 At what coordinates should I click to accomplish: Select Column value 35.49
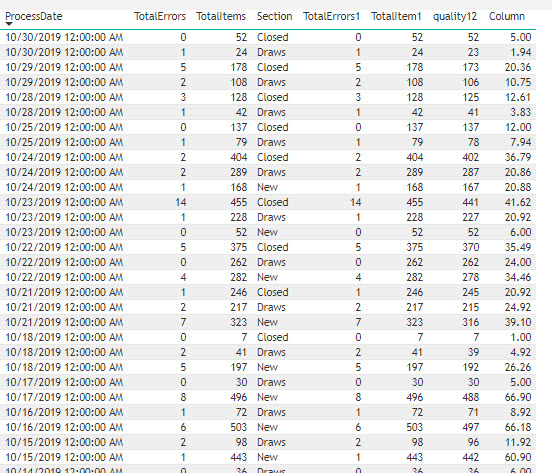[x=518, y=247]
